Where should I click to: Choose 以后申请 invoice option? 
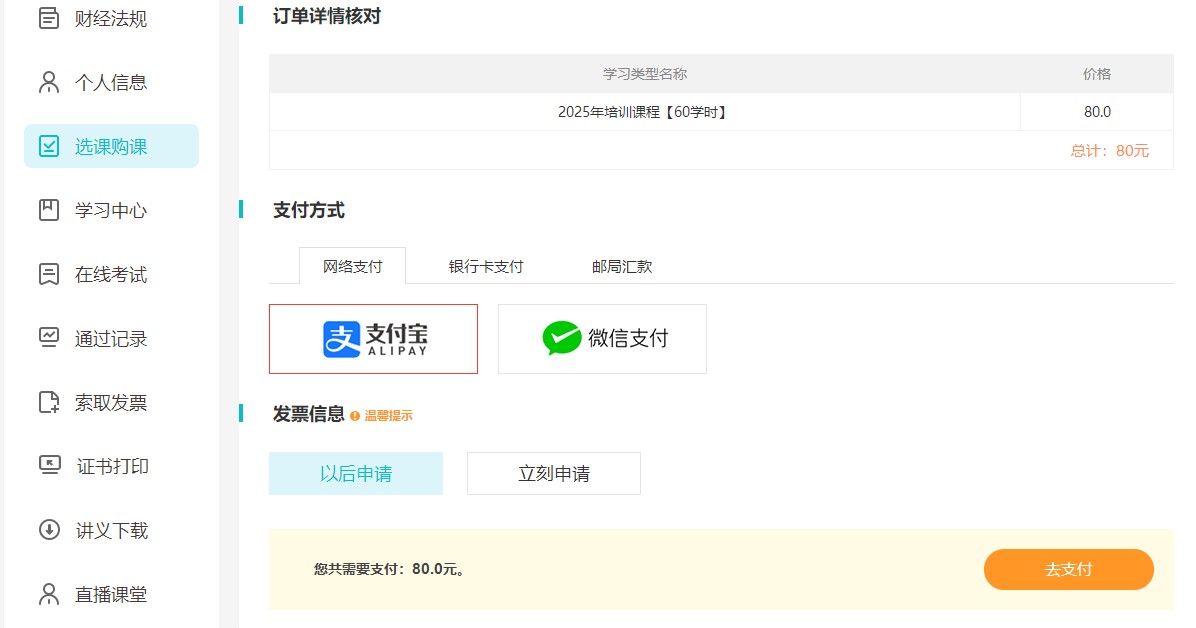pyautogui.click(x=355, y=473)
